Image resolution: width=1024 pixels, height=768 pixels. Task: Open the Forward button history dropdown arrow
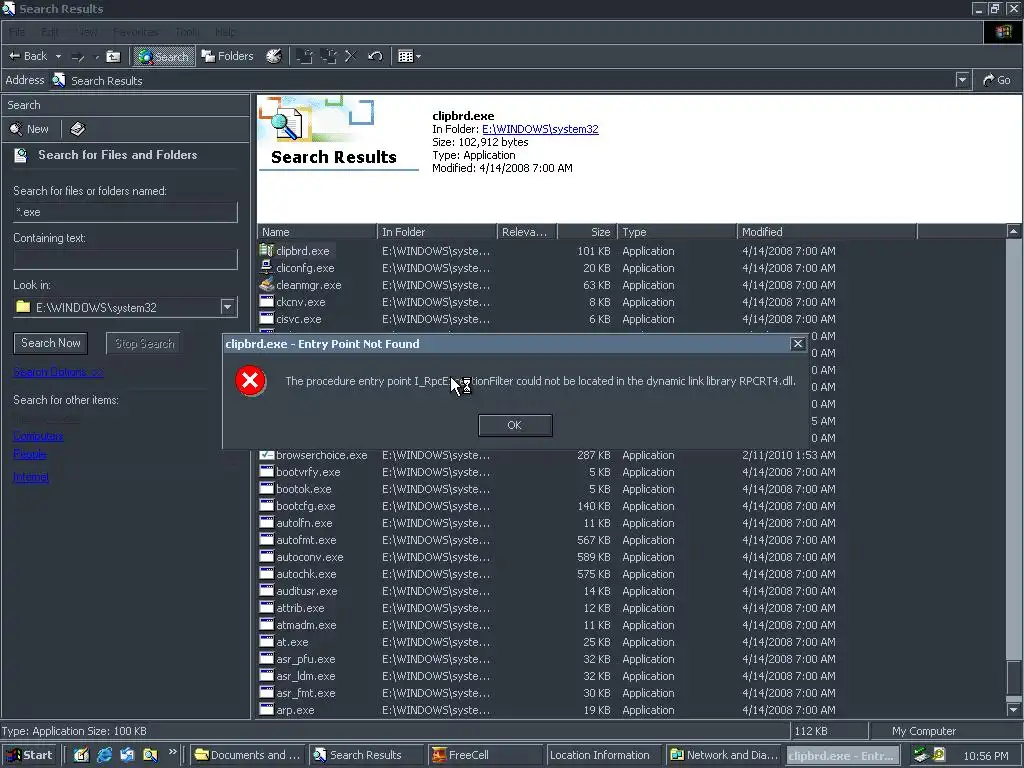pos(97,57)
